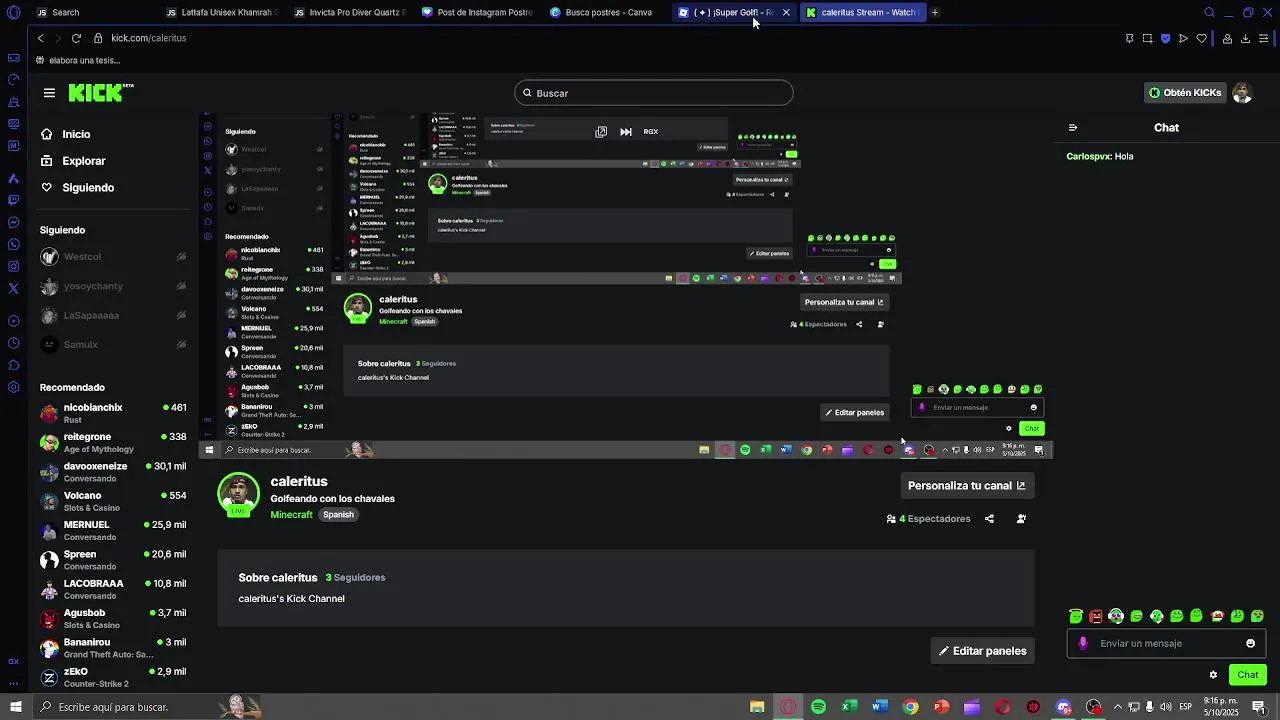Click caleritus channel avatar
1280x720 pixels.
238,494
